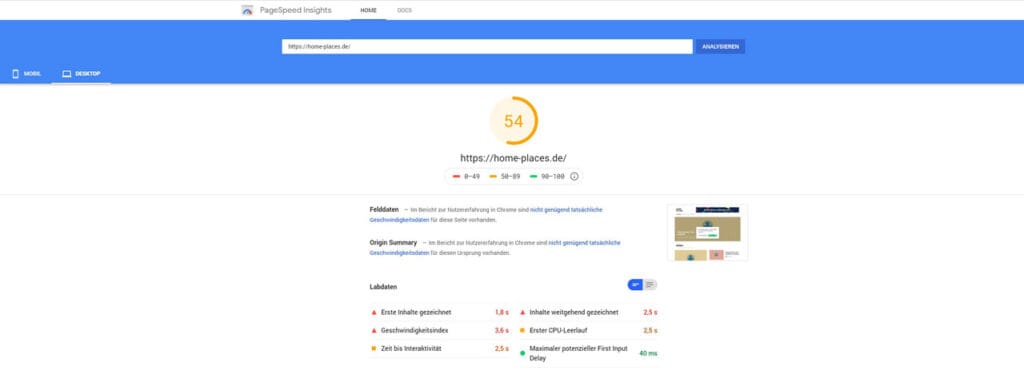1024x378 pixels.
Task: Click the Felddaten heading
Action: click(384, 210)
